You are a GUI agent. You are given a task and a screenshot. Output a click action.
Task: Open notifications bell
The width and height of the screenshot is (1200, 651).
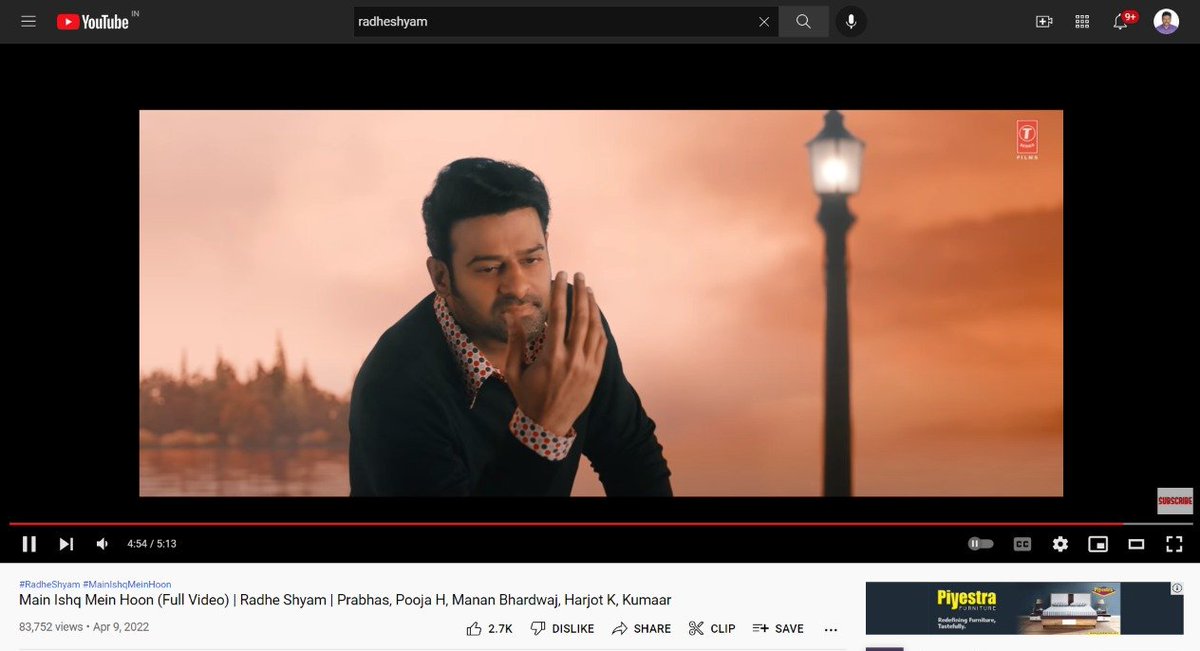click(1121, 21)
